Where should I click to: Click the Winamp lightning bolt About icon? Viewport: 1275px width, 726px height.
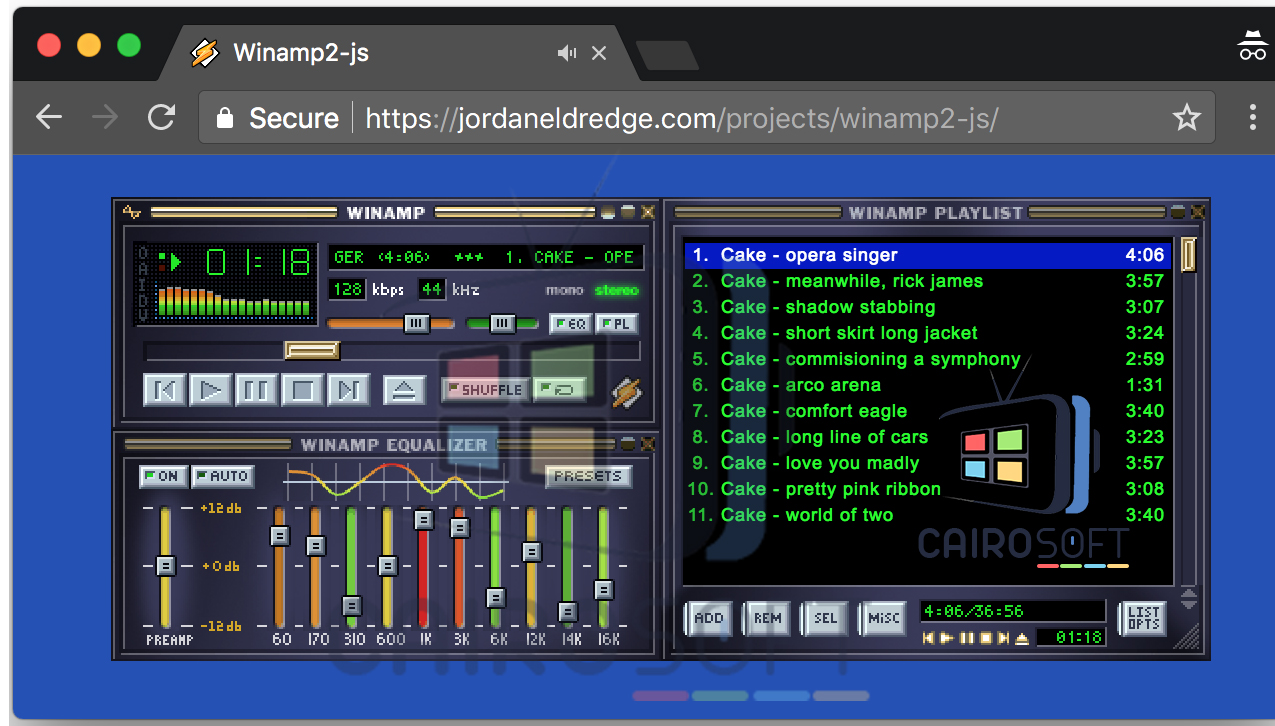[x=627, y=392]
